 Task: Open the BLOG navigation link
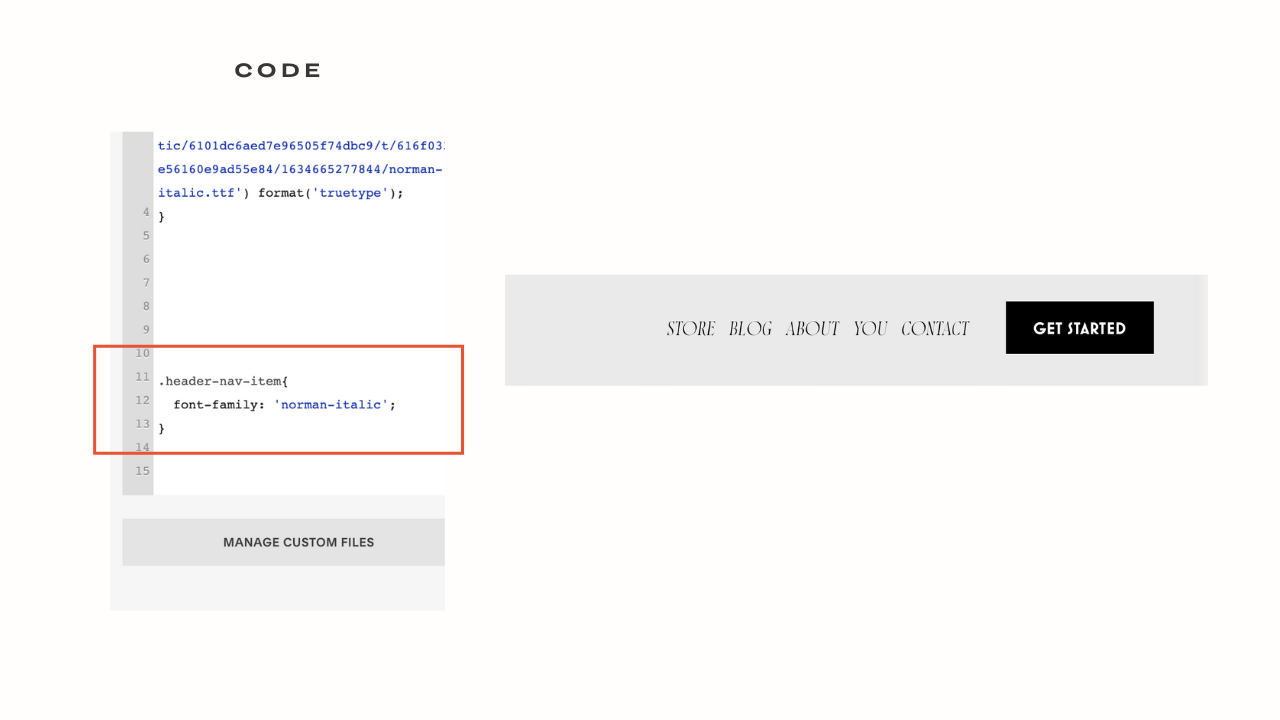coord(750,328)
